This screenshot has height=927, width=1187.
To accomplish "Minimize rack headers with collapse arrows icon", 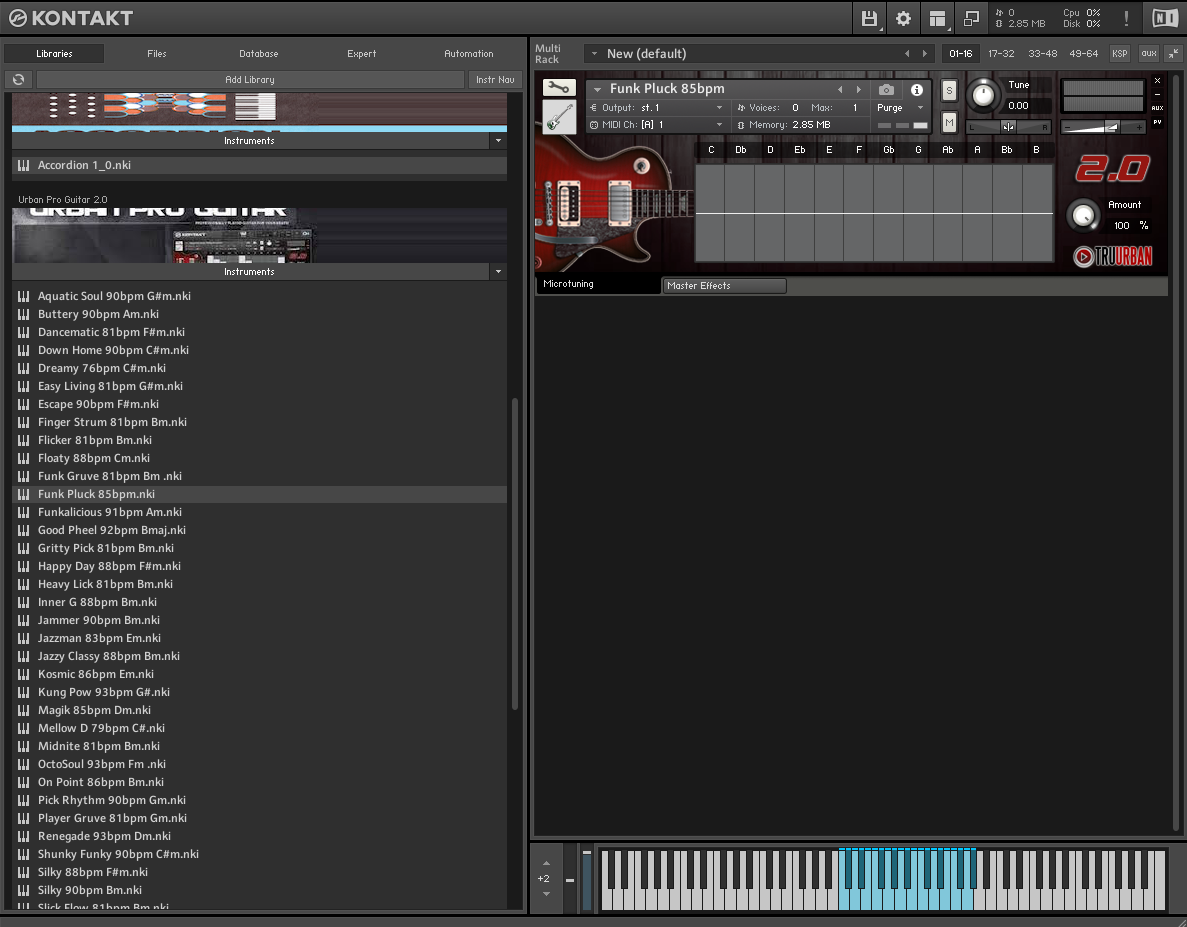I will (1173, 54).
